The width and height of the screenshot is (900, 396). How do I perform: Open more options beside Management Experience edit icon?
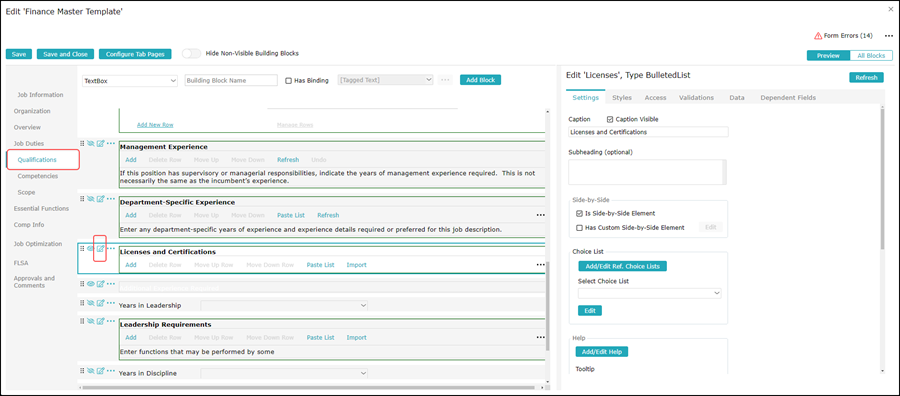click(x=111, y=143)
